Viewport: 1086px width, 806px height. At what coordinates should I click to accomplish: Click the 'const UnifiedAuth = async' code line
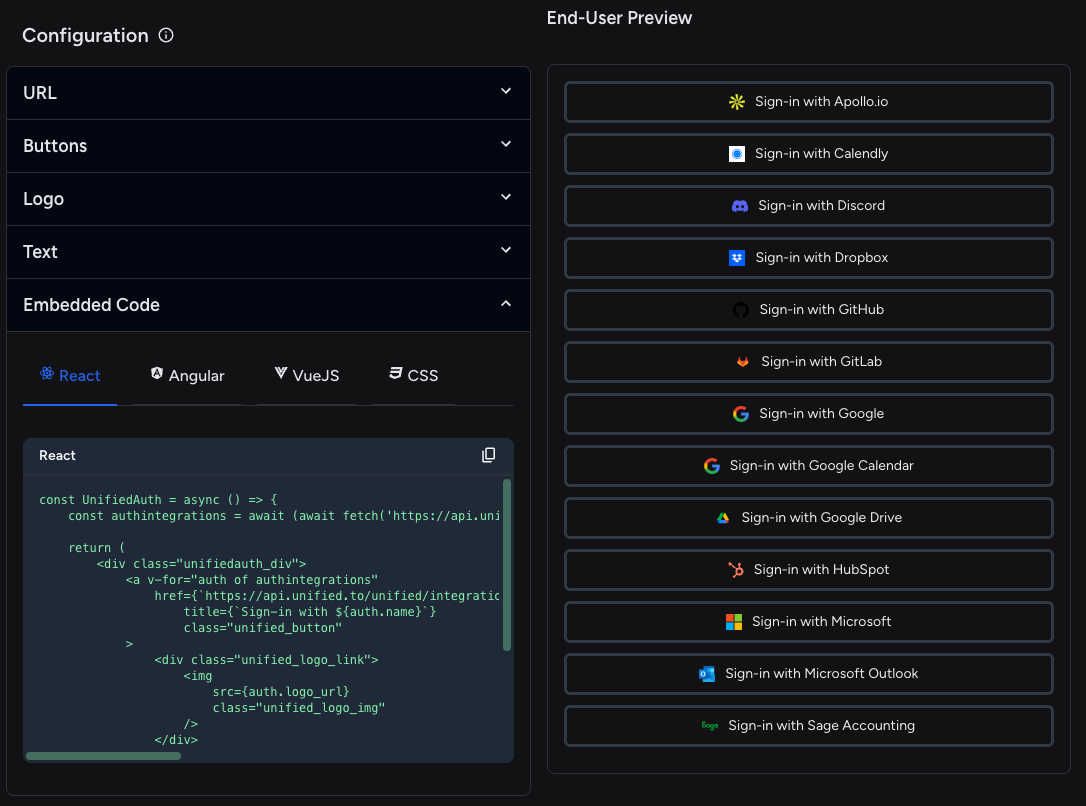[x=158, y=500]
